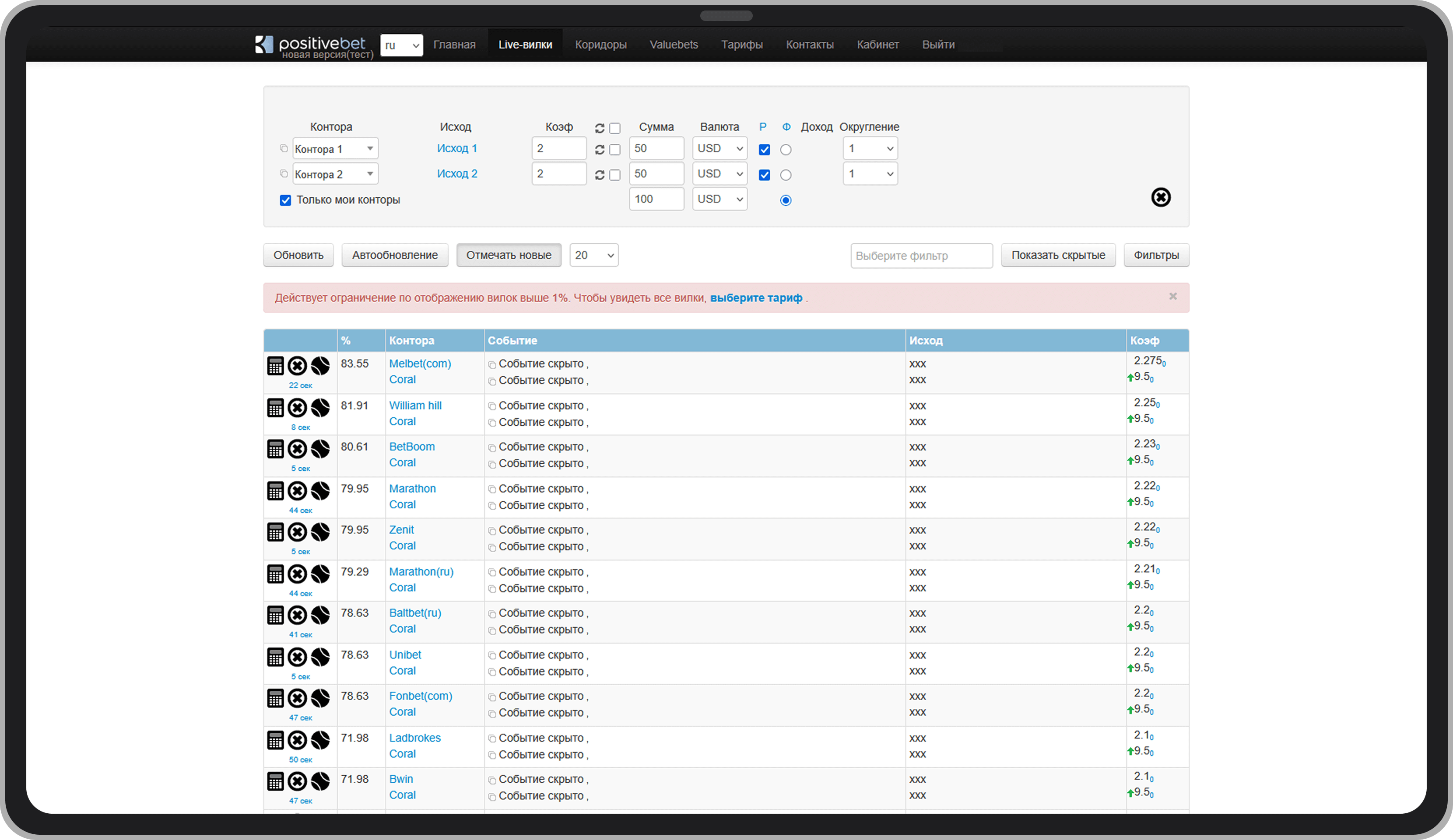Image resolution: width=1453 pixels, height=840 pixels.
Task: Hide the William hill row with X icon
Action: [298, 408]
